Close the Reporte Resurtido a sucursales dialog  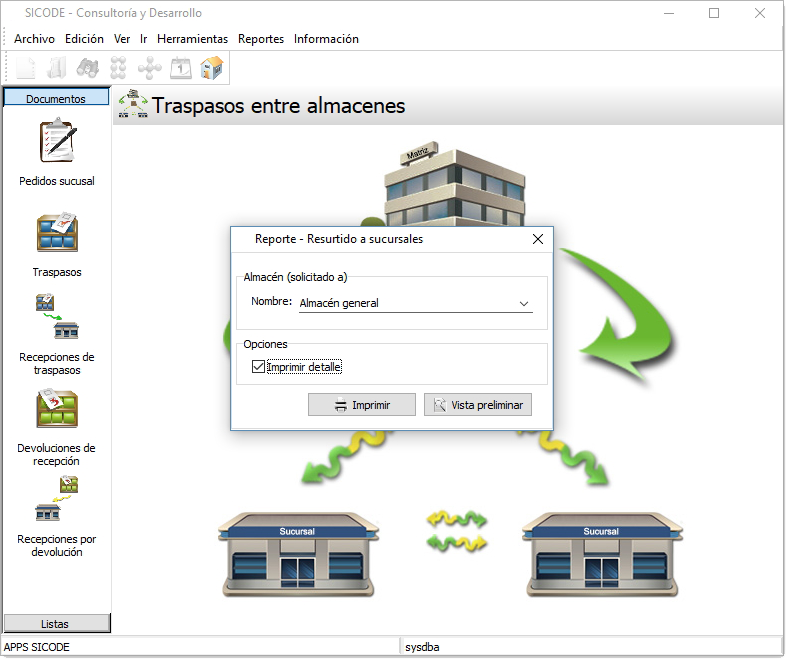coord(538,239)
